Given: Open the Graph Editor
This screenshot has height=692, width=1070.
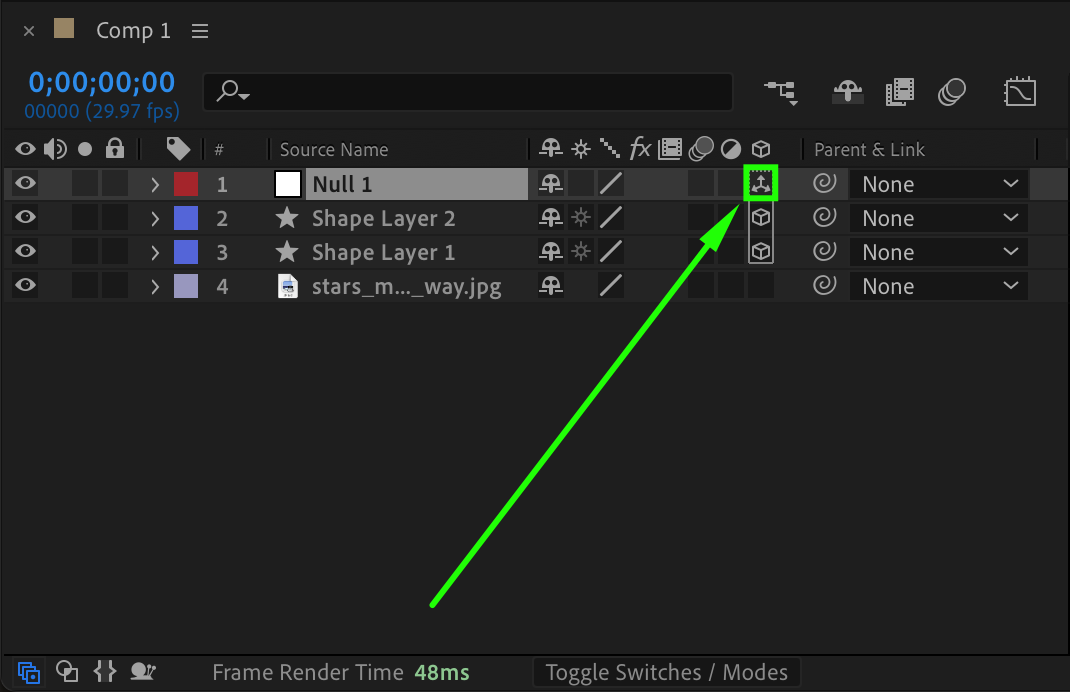Looking at the screenshot, I should point(1019,92).
